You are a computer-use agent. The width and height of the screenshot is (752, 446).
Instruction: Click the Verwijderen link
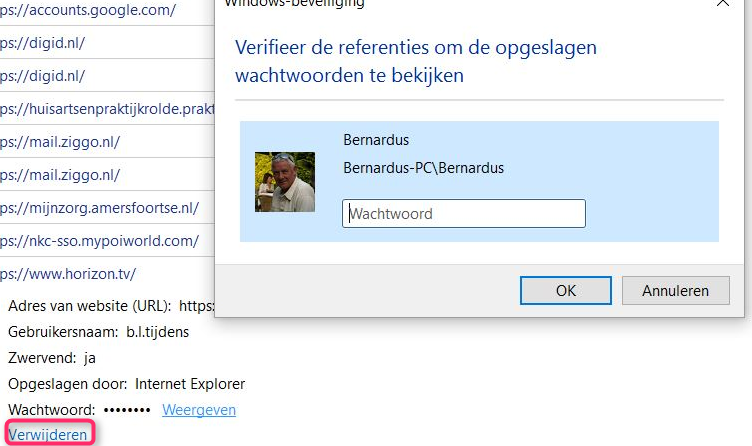click(x=48, y=435)
